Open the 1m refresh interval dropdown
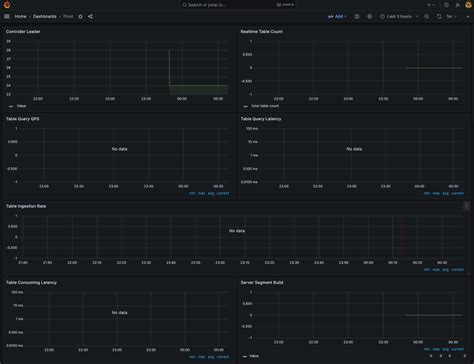The width and height of the screenshot is (474, 364). point(452,16)
